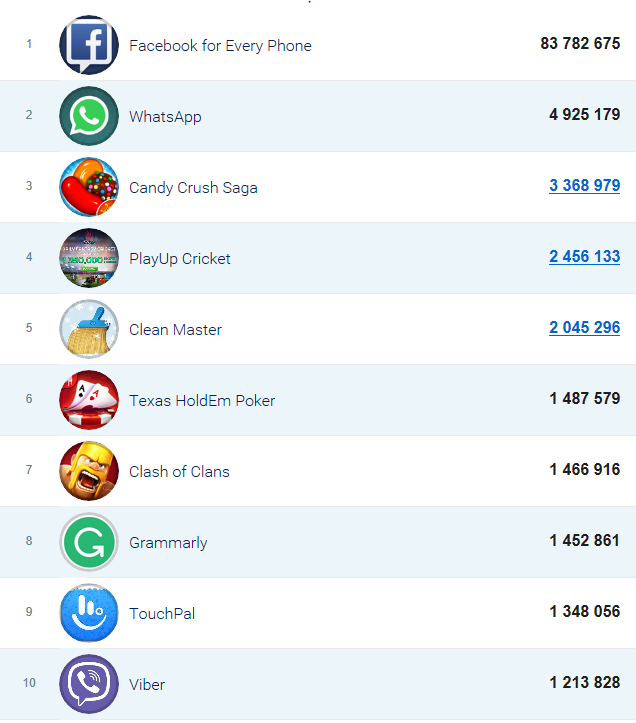The height and width of the screenshot is (723, 636).
Task: Click the Clash of Clans name
Action: (x=179, y=472)
